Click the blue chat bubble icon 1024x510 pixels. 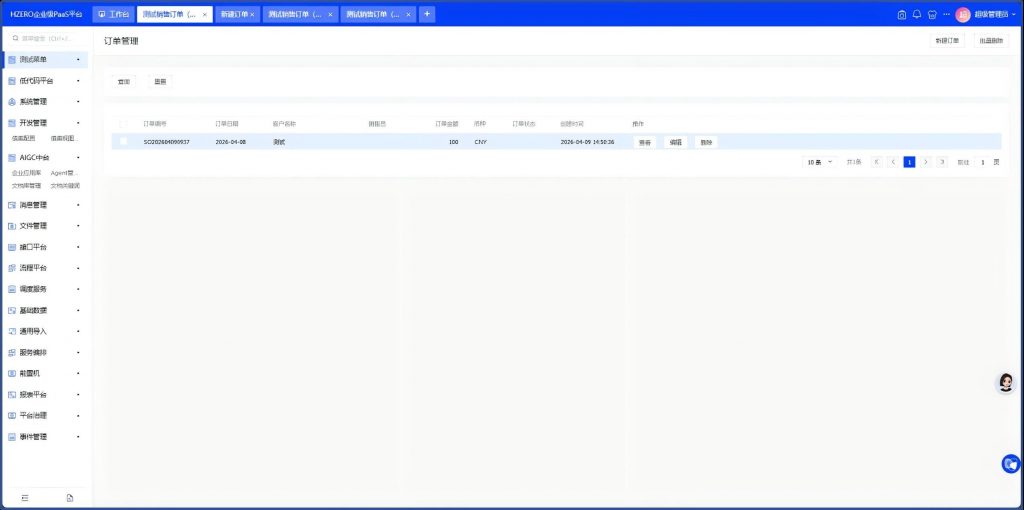1011,463
